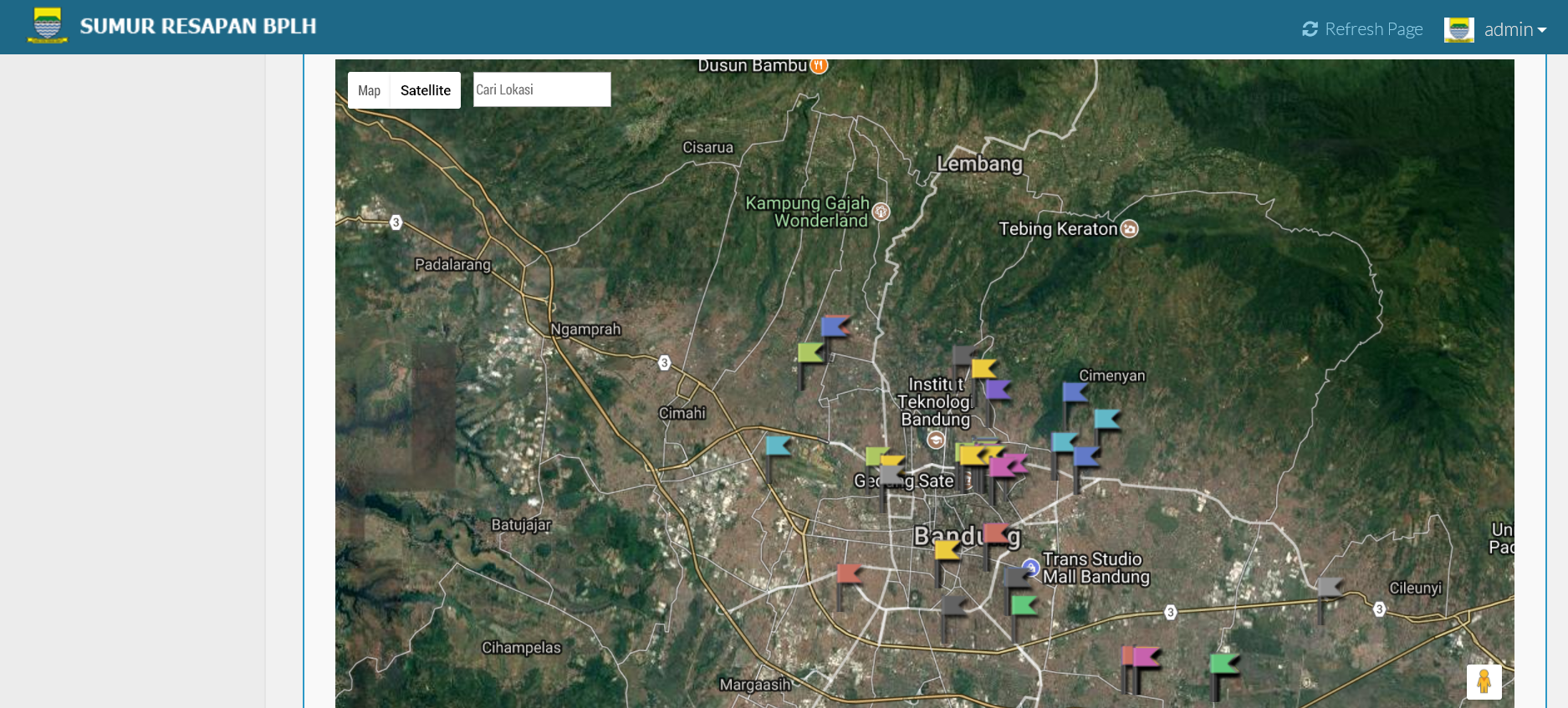Click the city emblem logo in header
1568x708 pixels.
click(47, 25)
